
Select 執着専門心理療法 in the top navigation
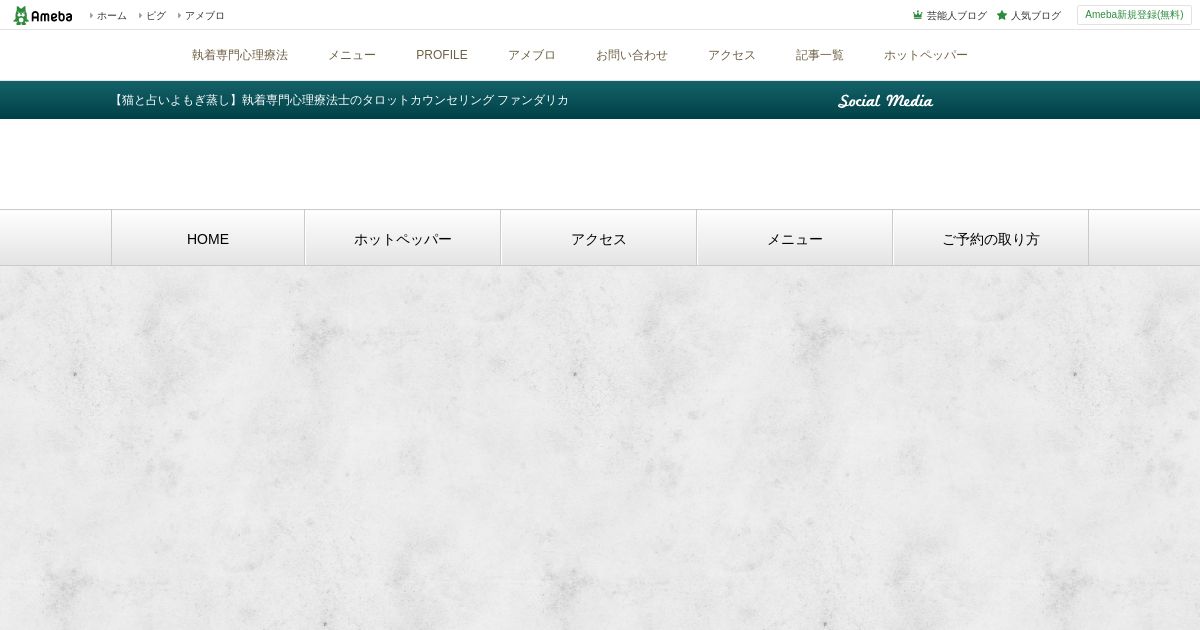pyautogui.click(x=240, y=55)
